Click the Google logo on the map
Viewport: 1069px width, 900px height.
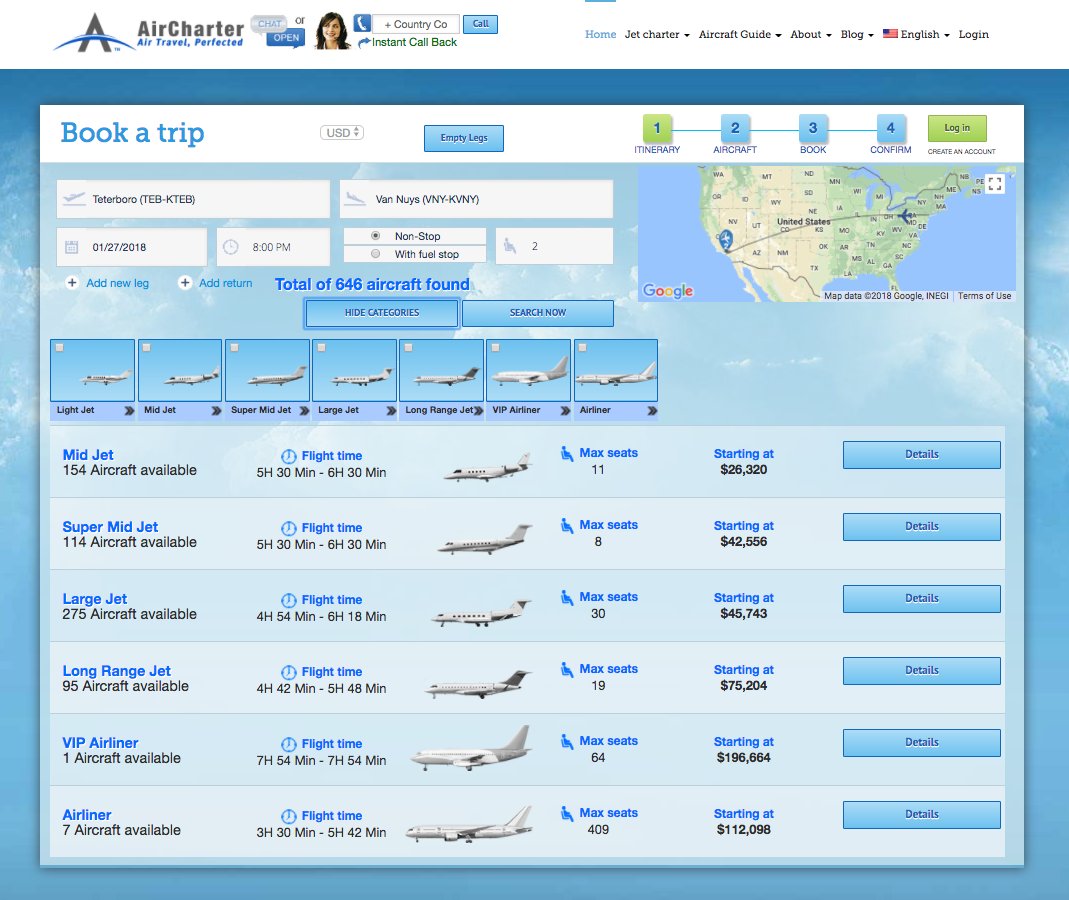coord(668,291)
